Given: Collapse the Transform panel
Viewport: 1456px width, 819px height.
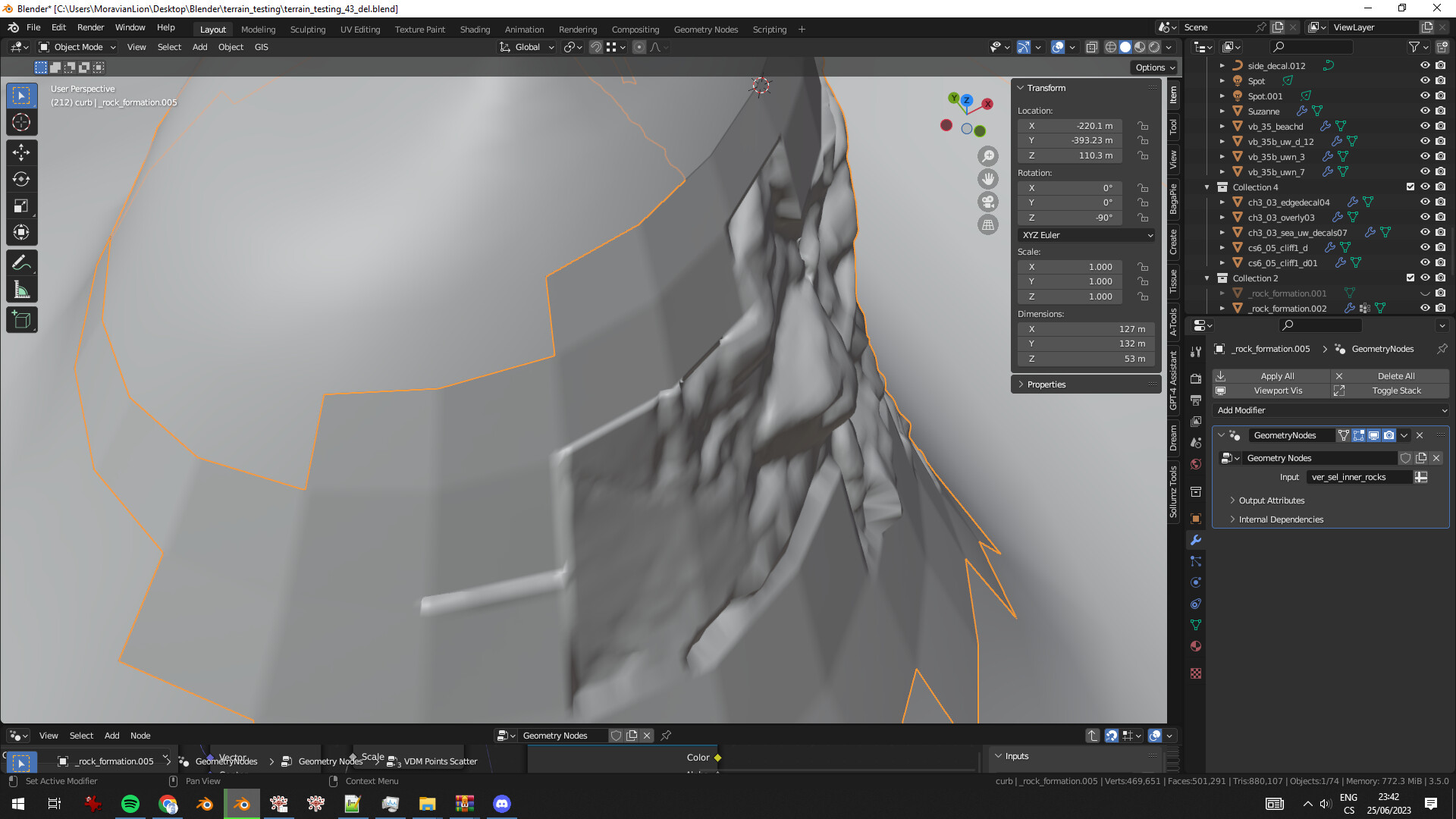Looking at the screenshot, I should (x=1021, y=88).
